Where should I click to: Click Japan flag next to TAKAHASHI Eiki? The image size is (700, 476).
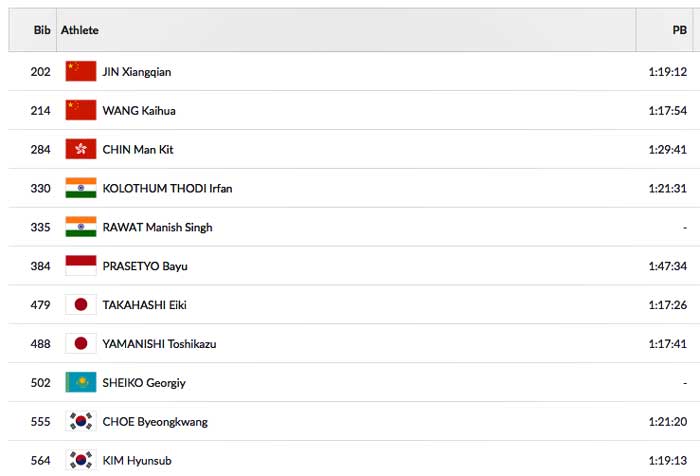point(80,305)
